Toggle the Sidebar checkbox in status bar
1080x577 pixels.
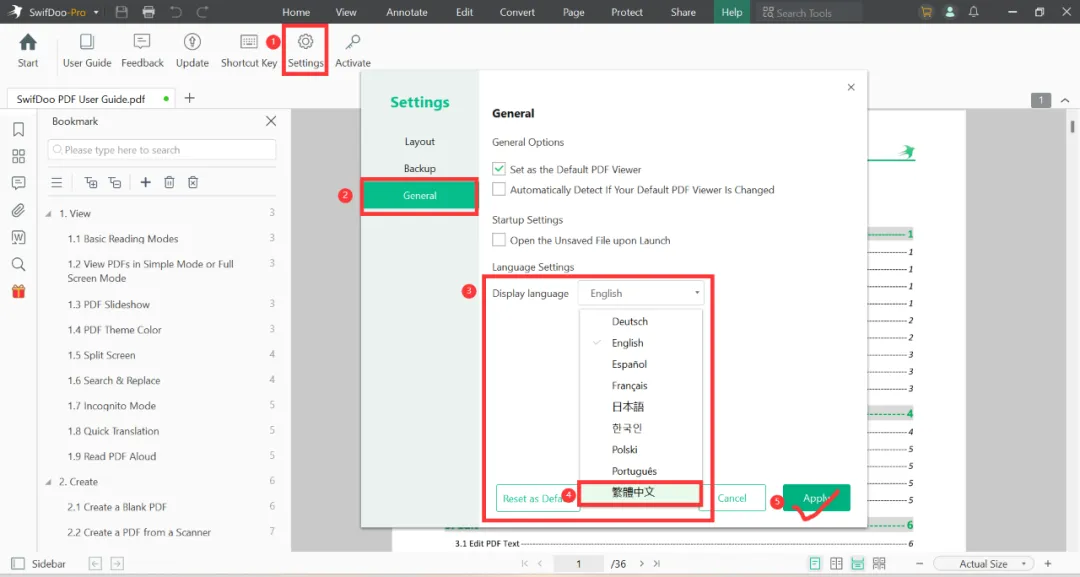(18, 563)
